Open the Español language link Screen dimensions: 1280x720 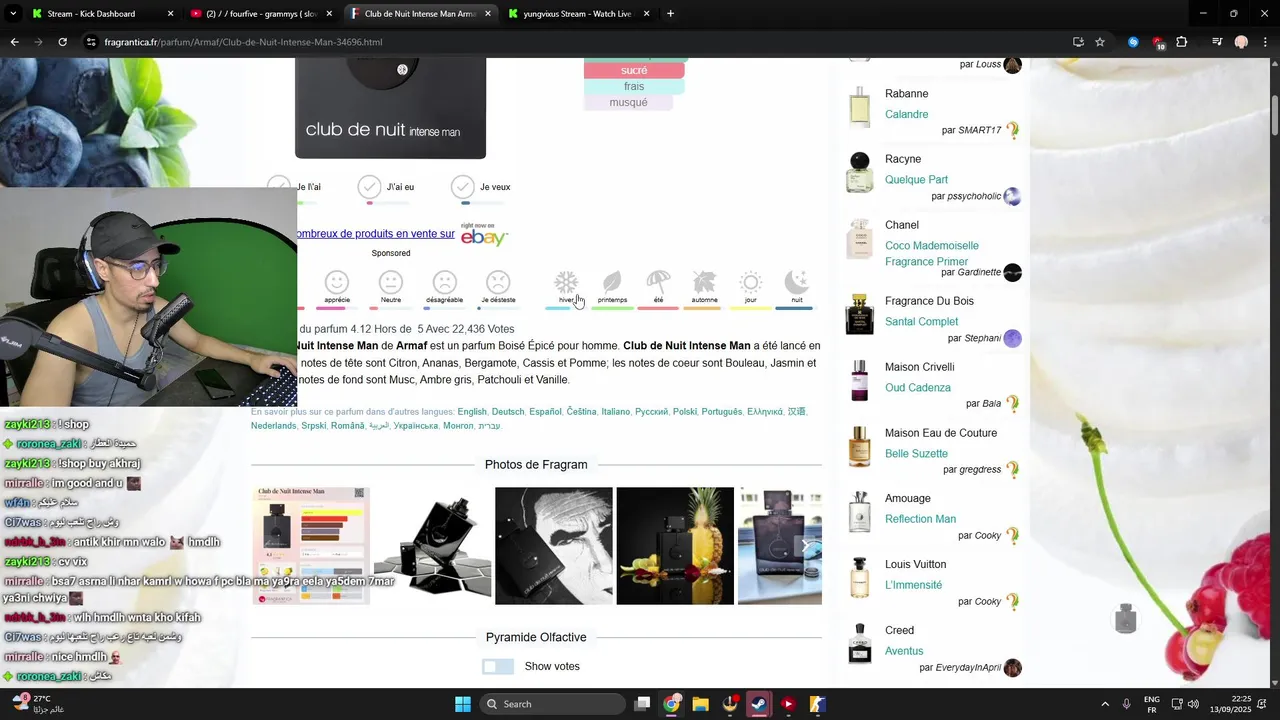pyautogui.click(x=545, y=412)
